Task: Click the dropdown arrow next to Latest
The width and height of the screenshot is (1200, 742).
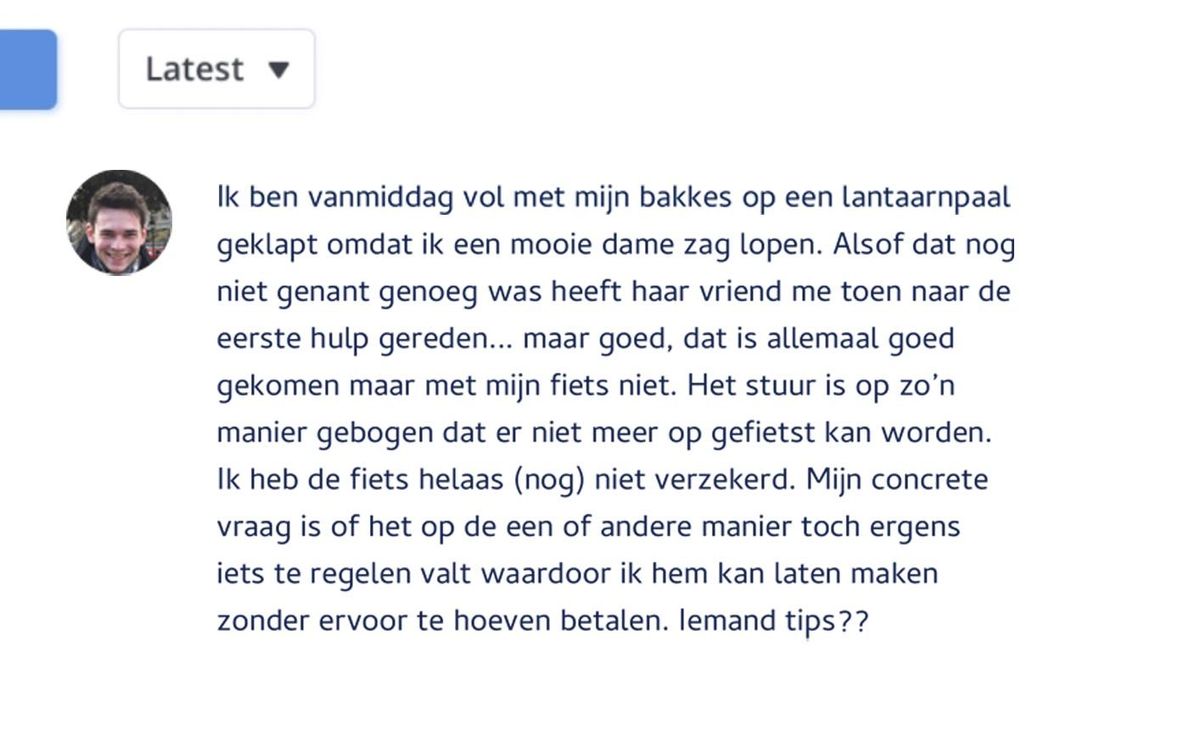Action: [279, 70]
